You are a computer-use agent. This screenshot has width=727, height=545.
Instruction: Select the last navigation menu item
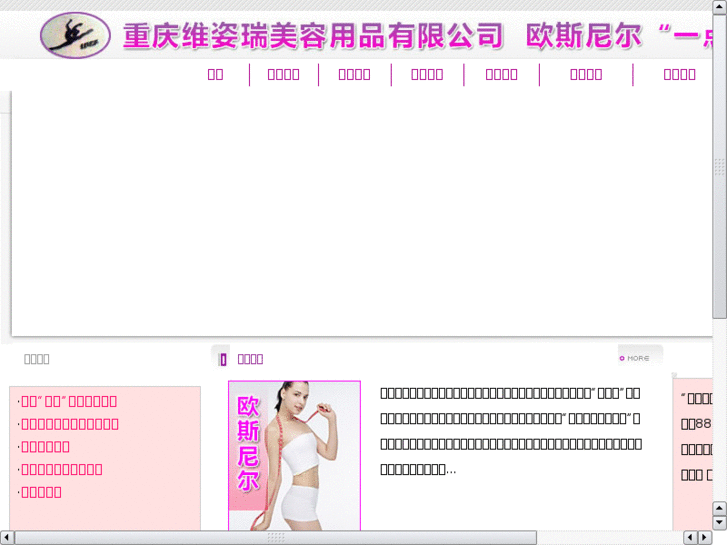[679, 74]
